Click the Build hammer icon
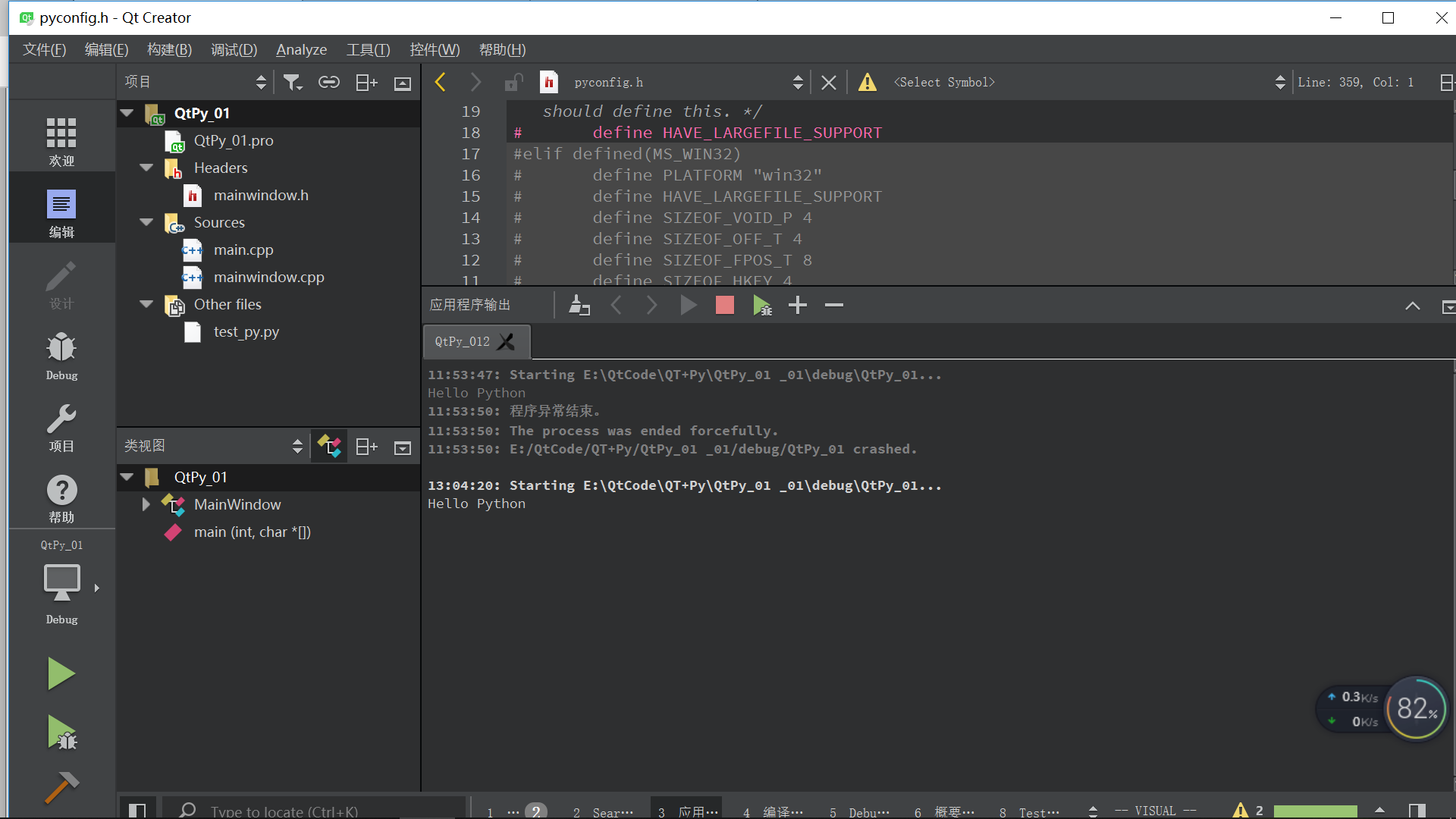The image size is (1456, 819). (x=61, y=787)
